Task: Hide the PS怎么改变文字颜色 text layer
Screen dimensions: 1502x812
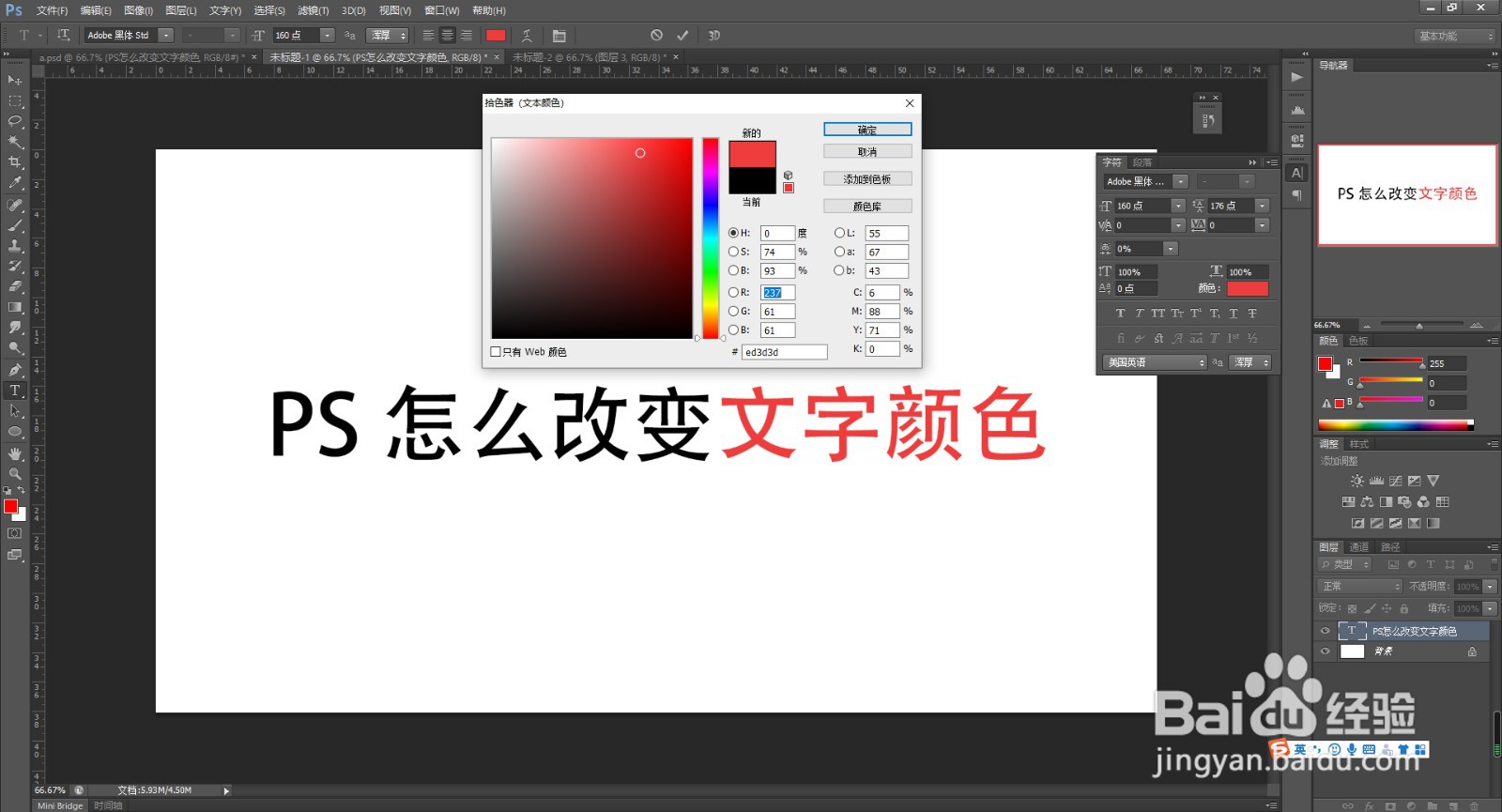Action: (1325, 631)
